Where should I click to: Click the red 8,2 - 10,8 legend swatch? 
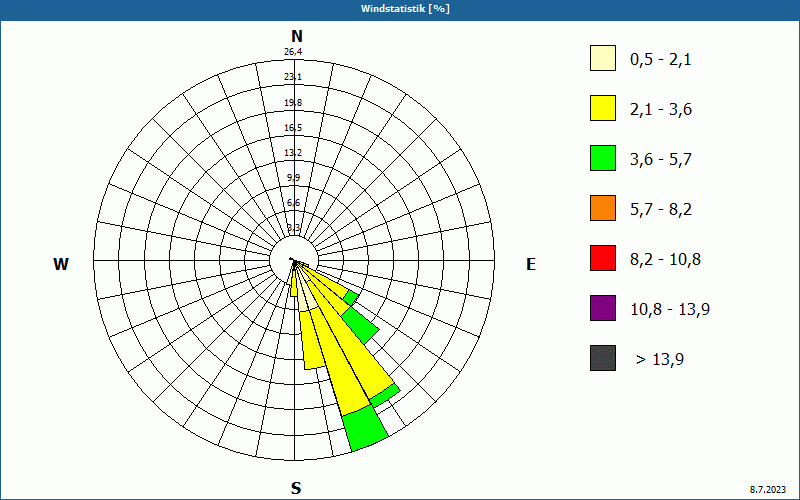[603, 258]
